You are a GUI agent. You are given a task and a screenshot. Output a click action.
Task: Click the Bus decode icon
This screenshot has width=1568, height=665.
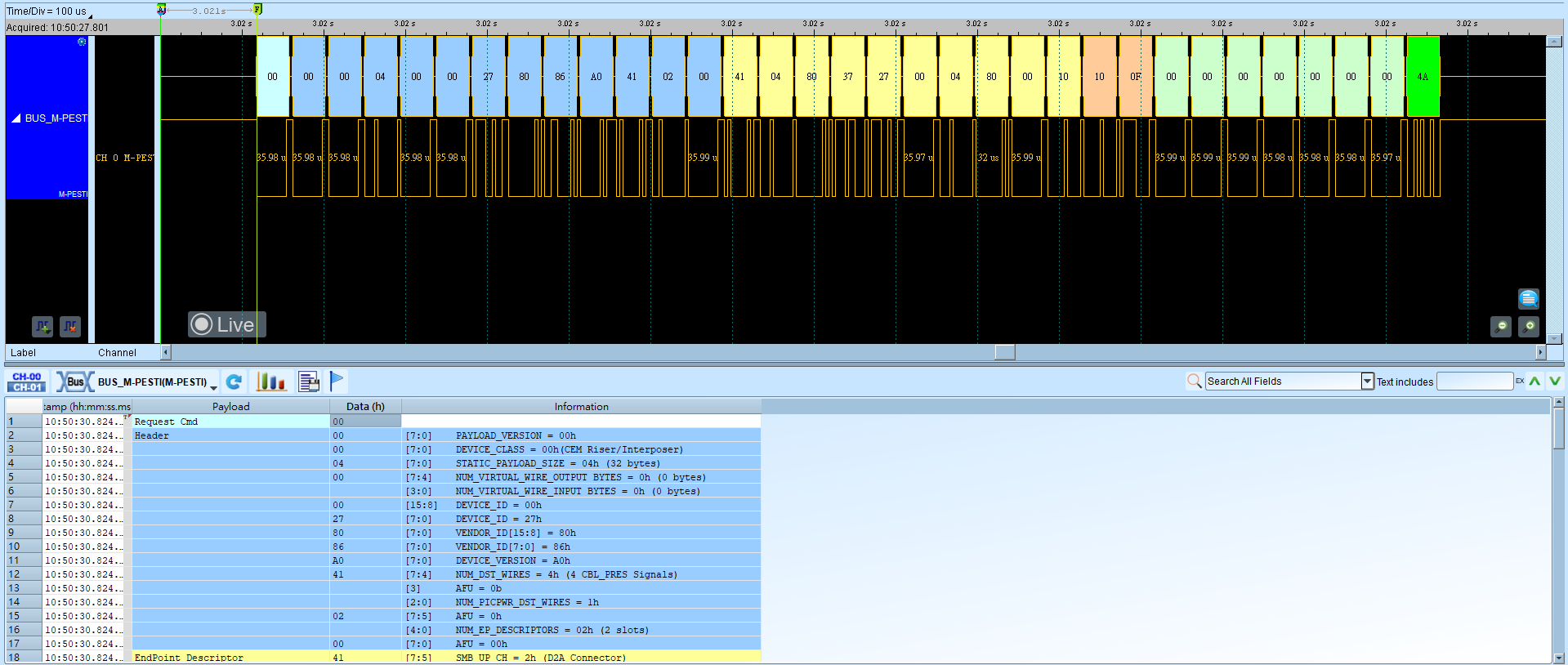coord(74,382)
